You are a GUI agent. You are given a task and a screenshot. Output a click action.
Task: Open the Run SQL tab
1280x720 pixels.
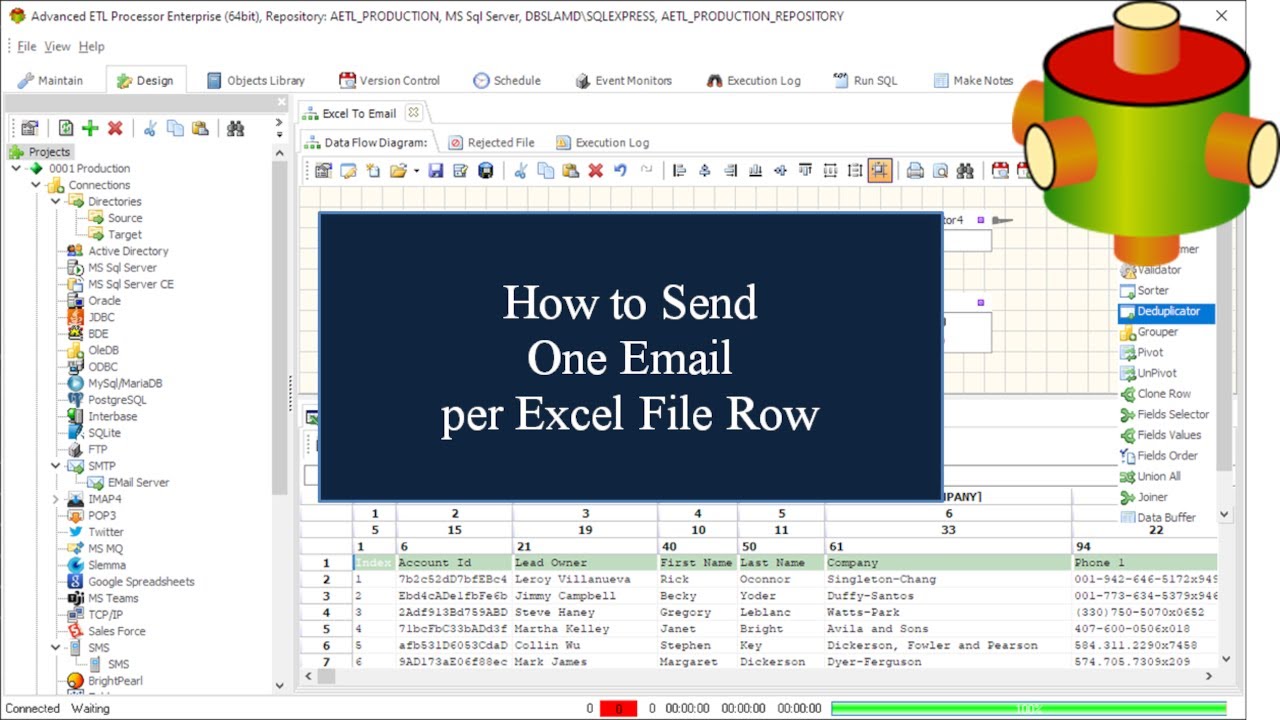click(x=865, y=81)
